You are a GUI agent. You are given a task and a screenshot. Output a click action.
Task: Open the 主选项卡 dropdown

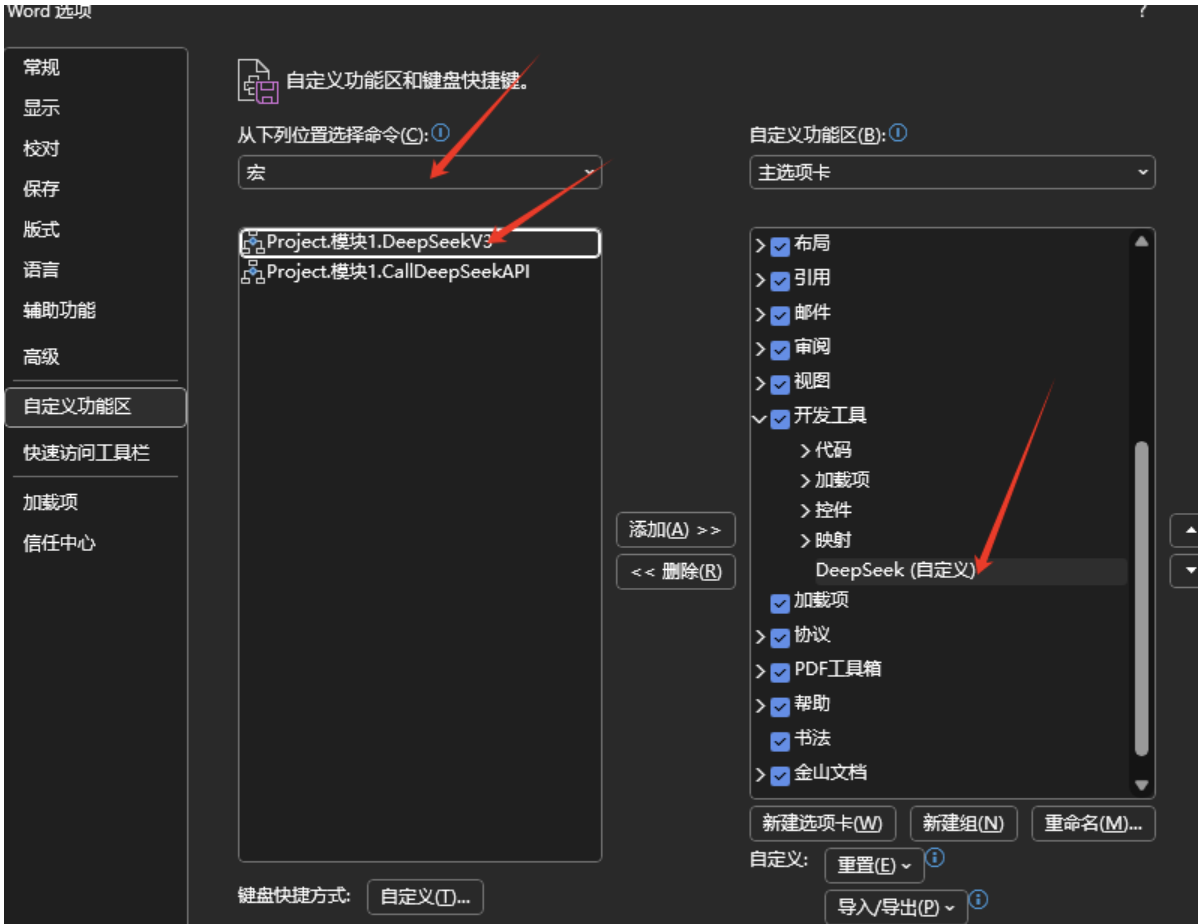pos(952,173)
